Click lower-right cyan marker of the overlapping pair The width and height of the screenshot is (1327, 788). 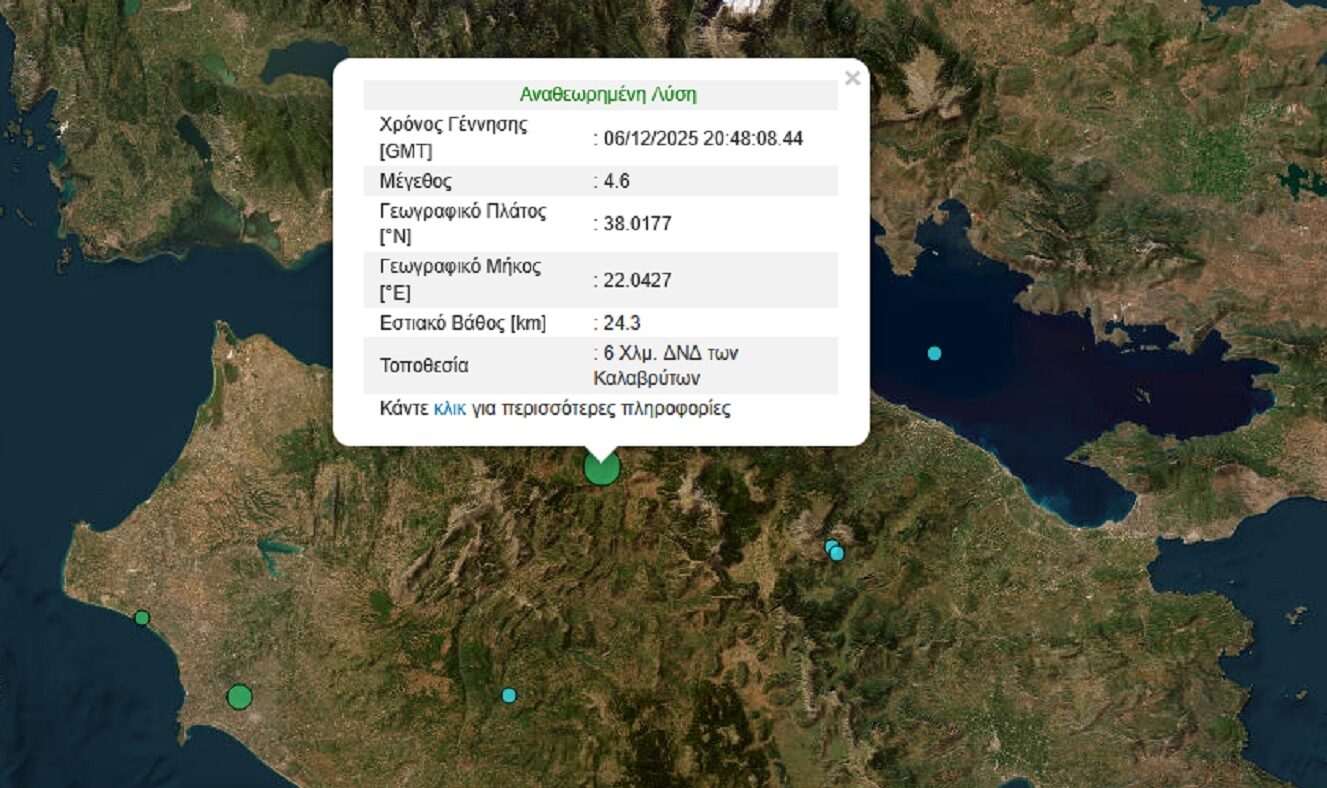(838, 554)
